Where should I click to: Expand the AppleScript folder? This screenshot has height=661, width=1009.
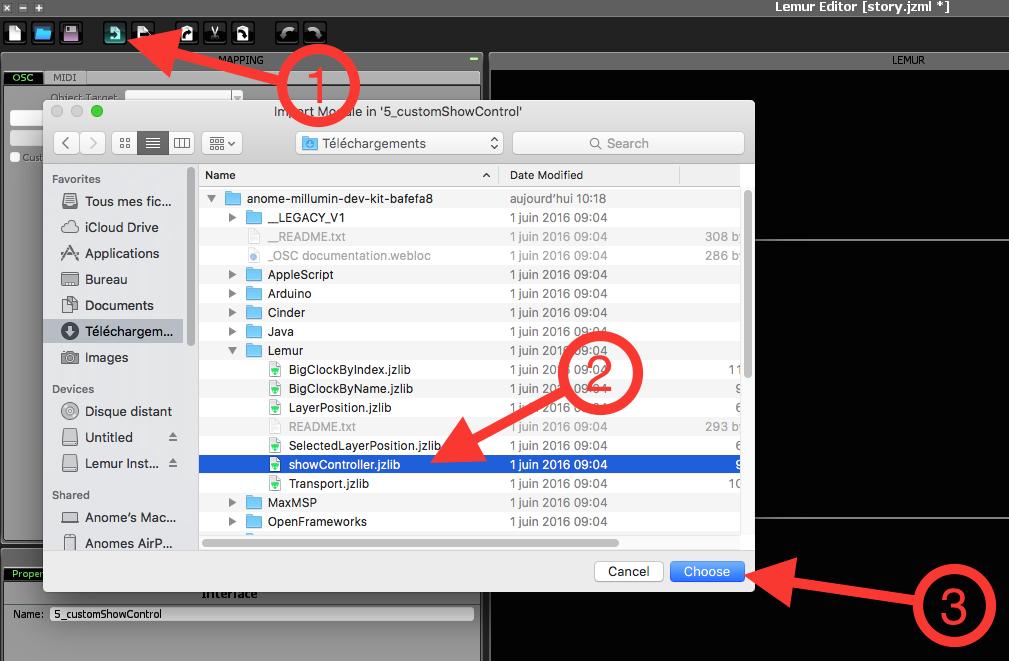pos(233,275)
